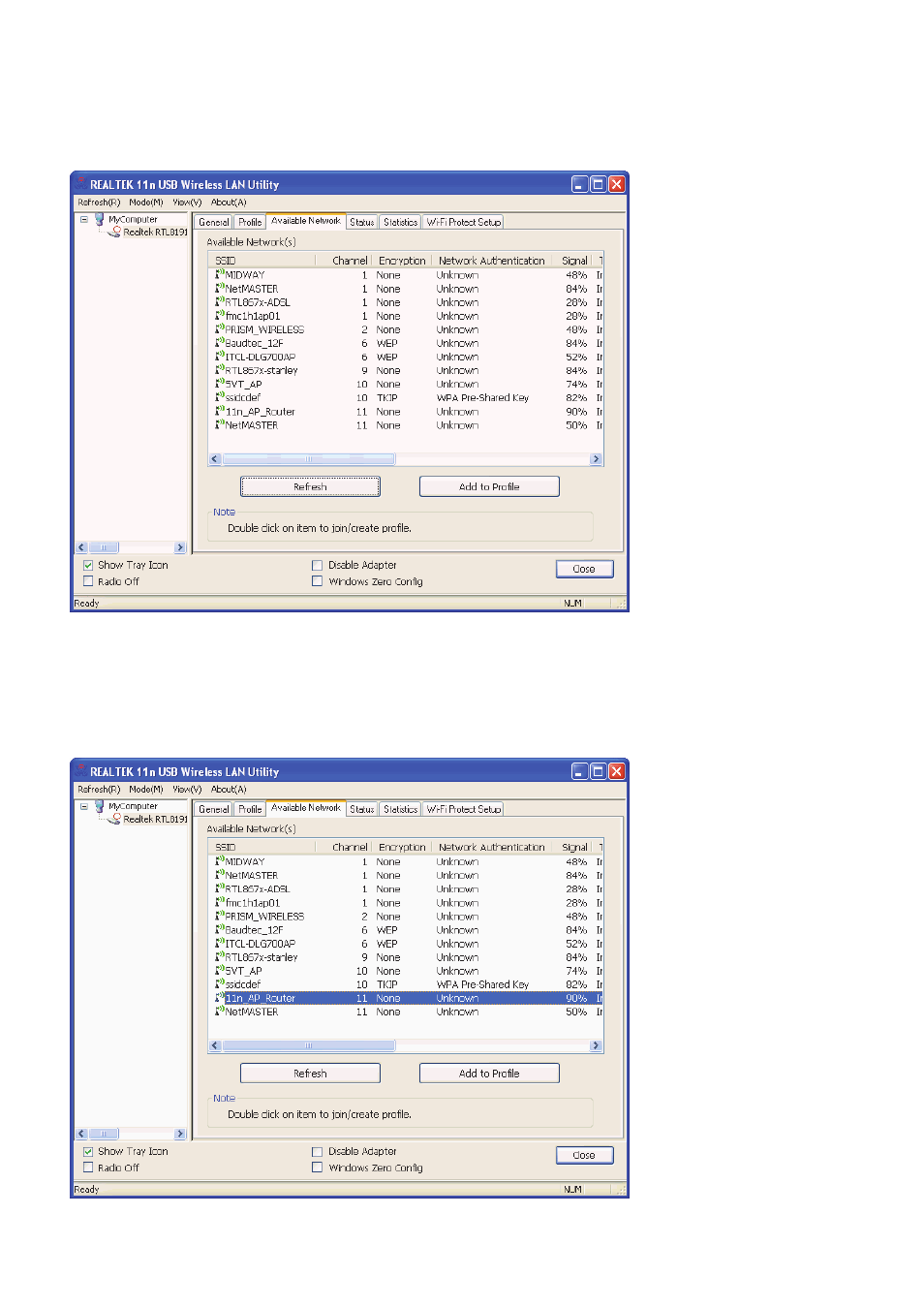Tick Radio Off checkbox in lower window

(x=88, y=1168)
